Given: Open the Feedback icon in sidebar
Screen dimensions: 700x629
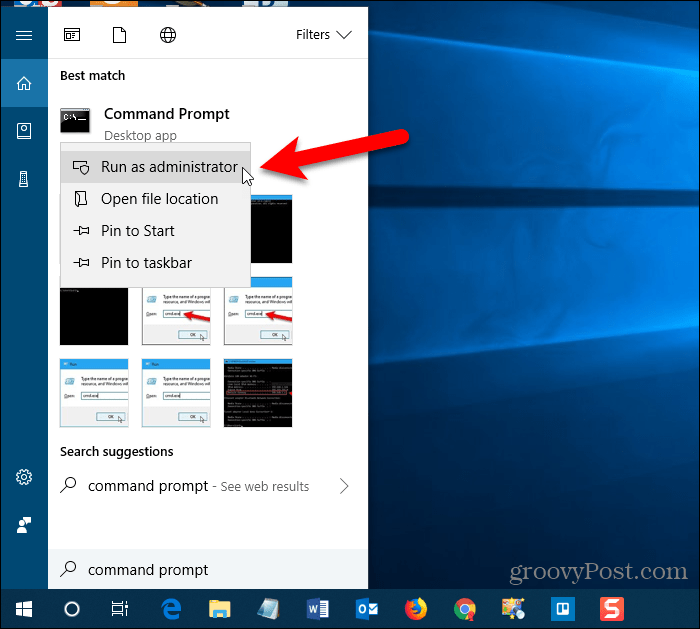Looking at the screenshot, I should pos(24,525).
